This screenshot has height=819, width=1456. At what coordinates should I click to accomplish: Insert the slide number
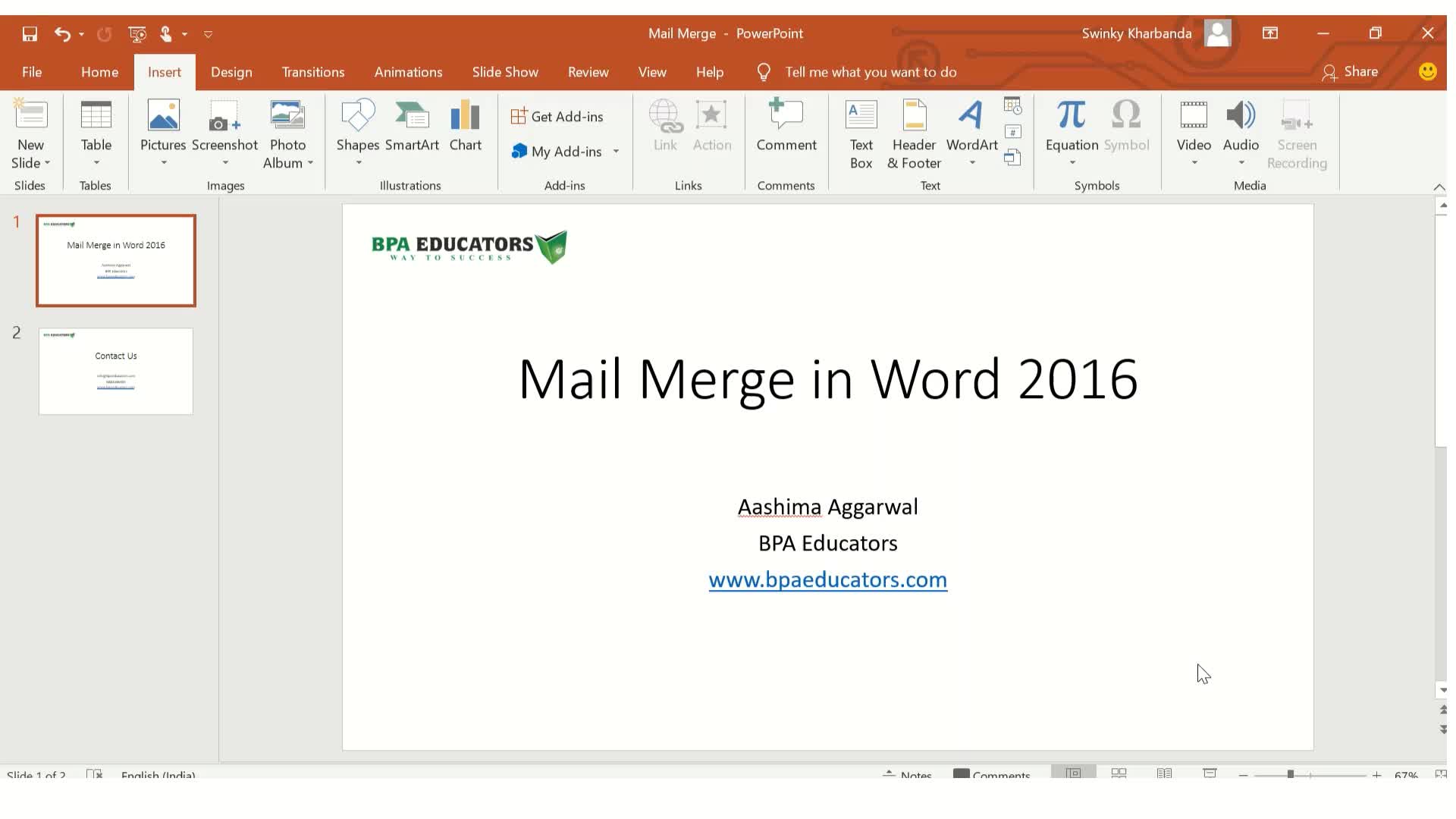1013,132
